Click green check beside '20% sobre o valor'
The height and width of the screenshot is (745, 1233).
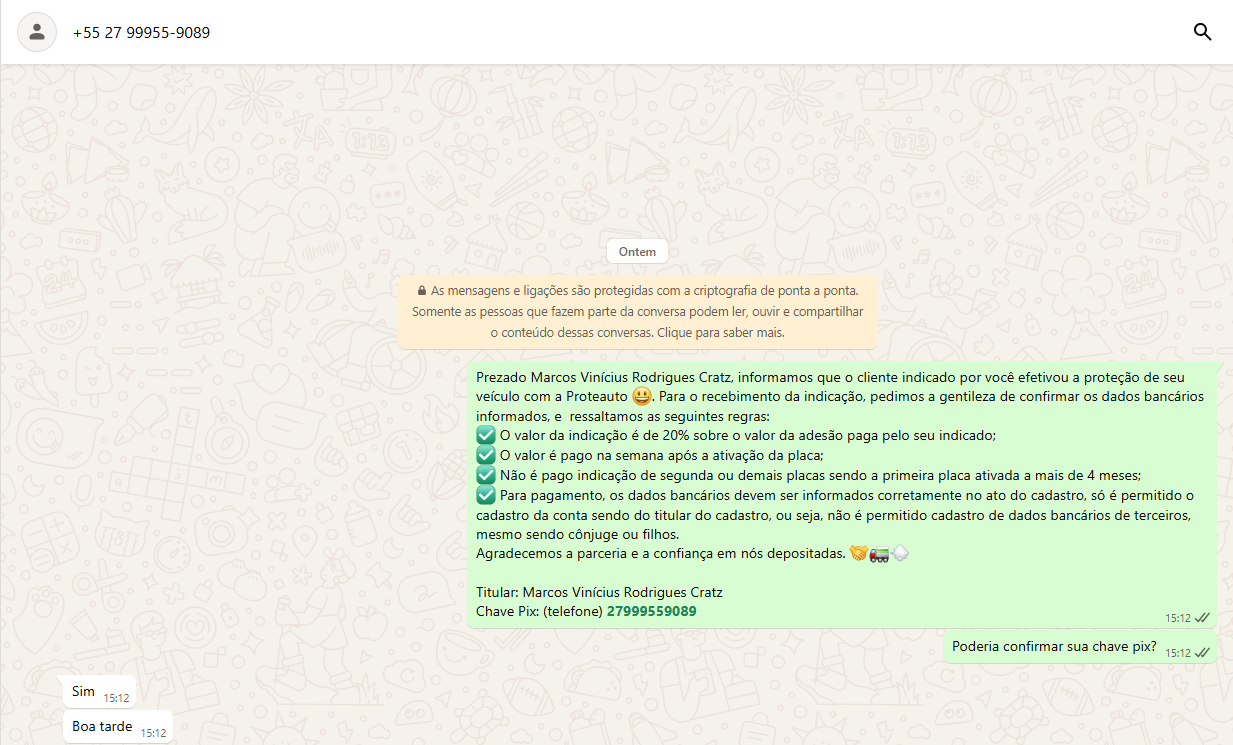click(x=486, y=435)
